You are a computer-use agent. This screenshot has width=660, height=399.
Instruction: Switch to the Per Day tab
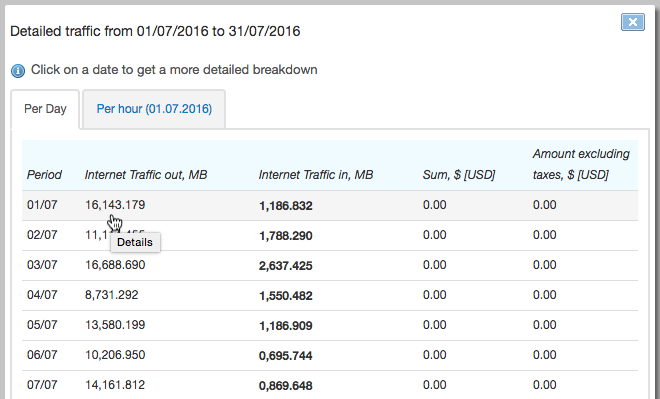(45, 109)
